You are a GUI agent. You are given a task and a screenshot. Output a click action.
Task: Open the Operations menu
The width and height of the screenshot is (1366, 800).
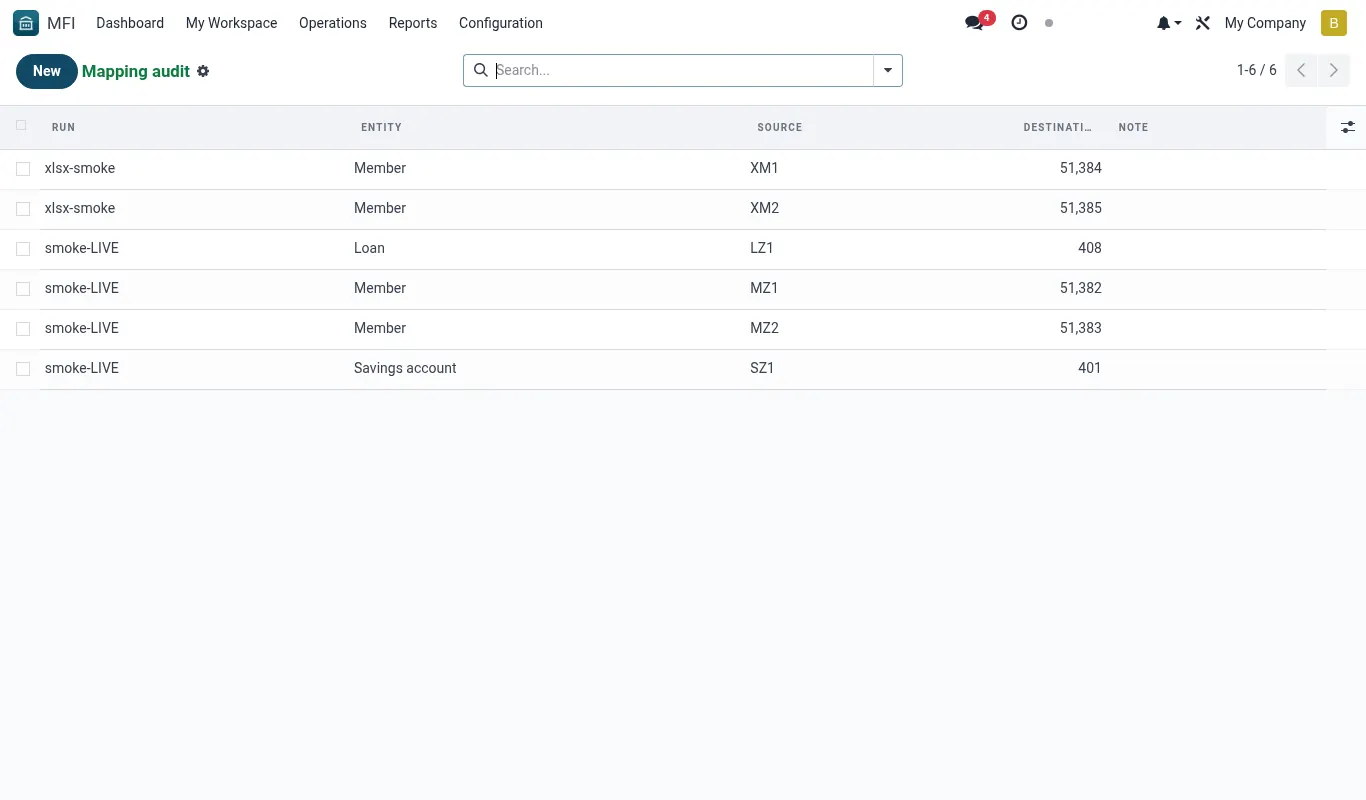[x=333, y=23]
